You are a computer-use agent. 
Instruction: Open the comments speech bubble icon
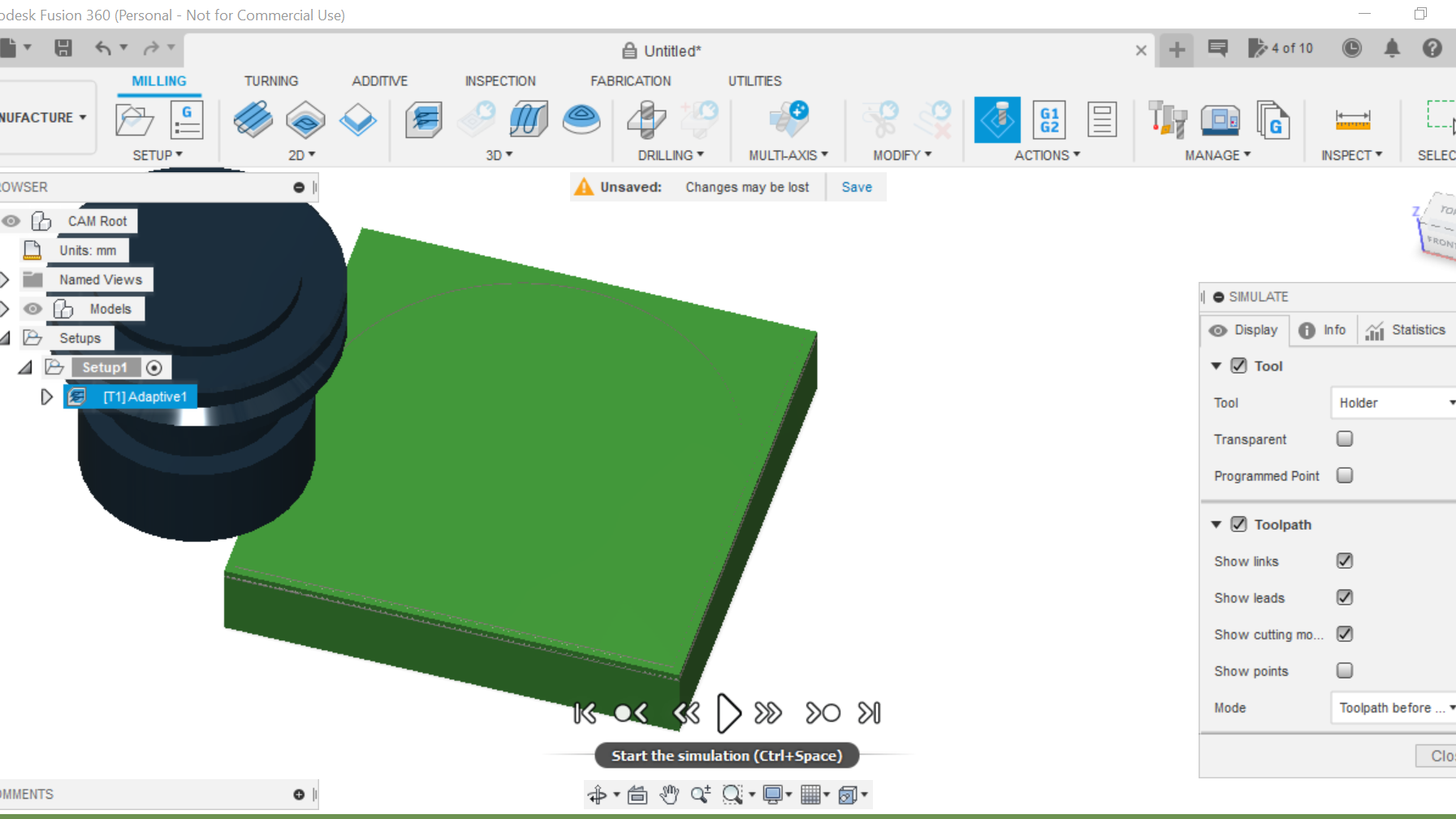[1218, 49]
